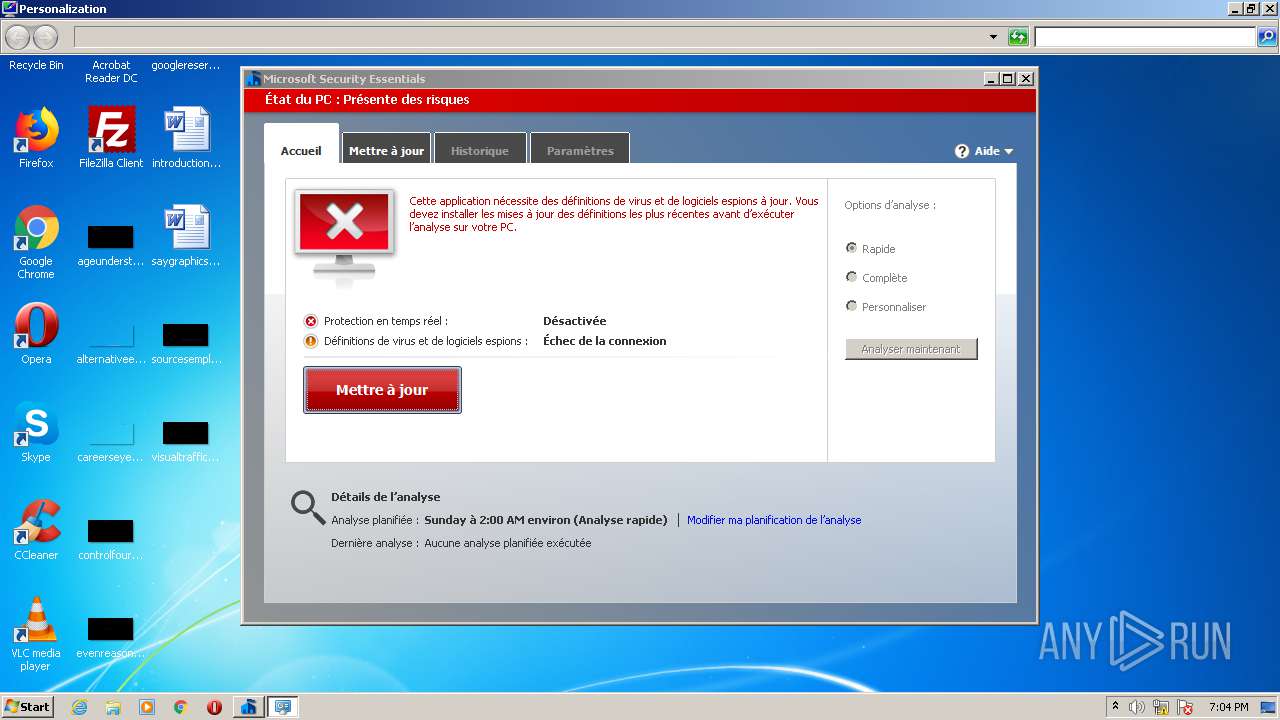Open the Opera desktop shortcut
The height and width of the screenshot is (720, 1280).
click(x=36, y=334)
